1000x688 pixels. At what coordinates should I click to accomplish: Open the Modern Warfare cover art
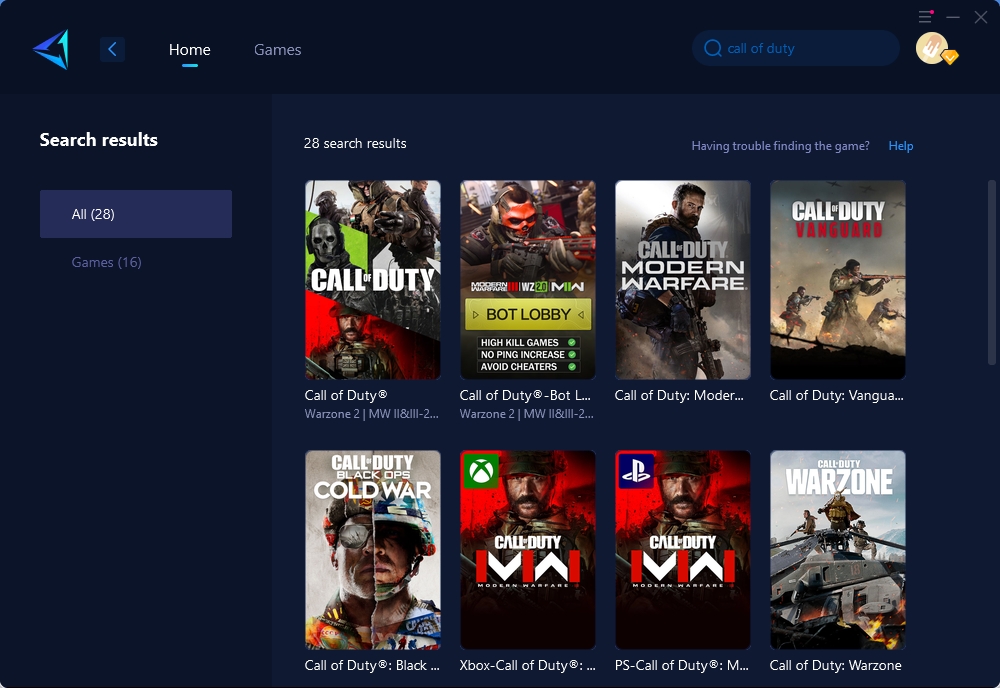(x=682, y=280)
